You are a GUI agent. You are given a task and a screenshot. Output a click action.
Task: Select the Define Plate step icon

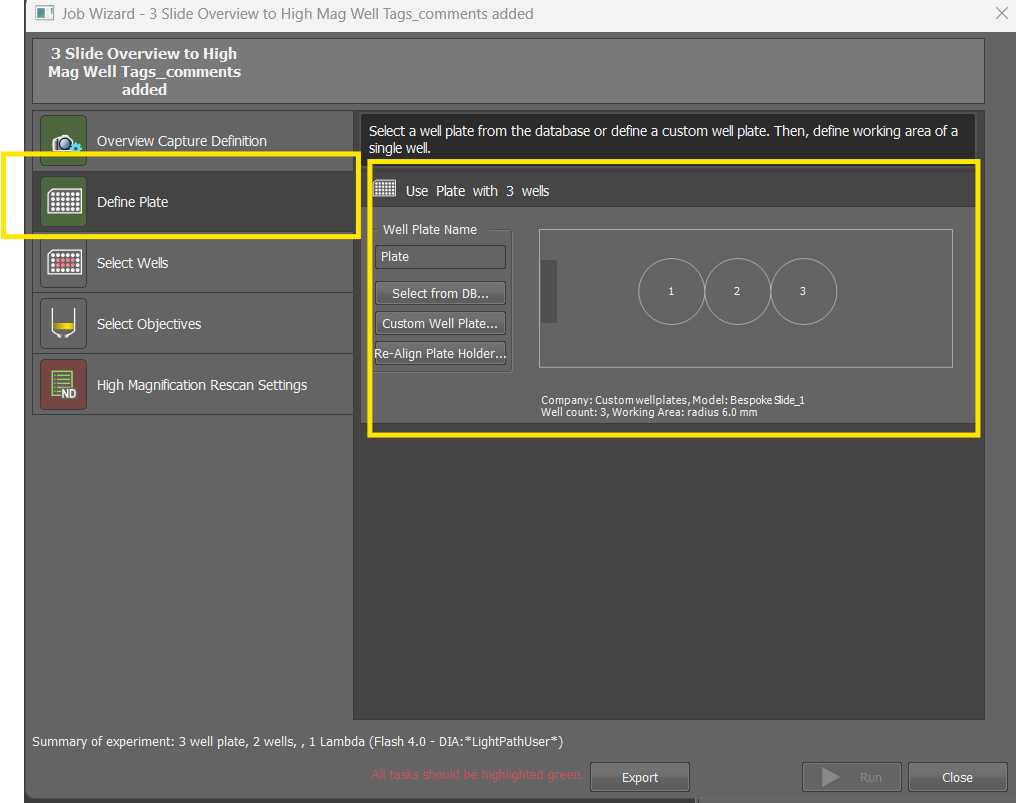point(64,202)
